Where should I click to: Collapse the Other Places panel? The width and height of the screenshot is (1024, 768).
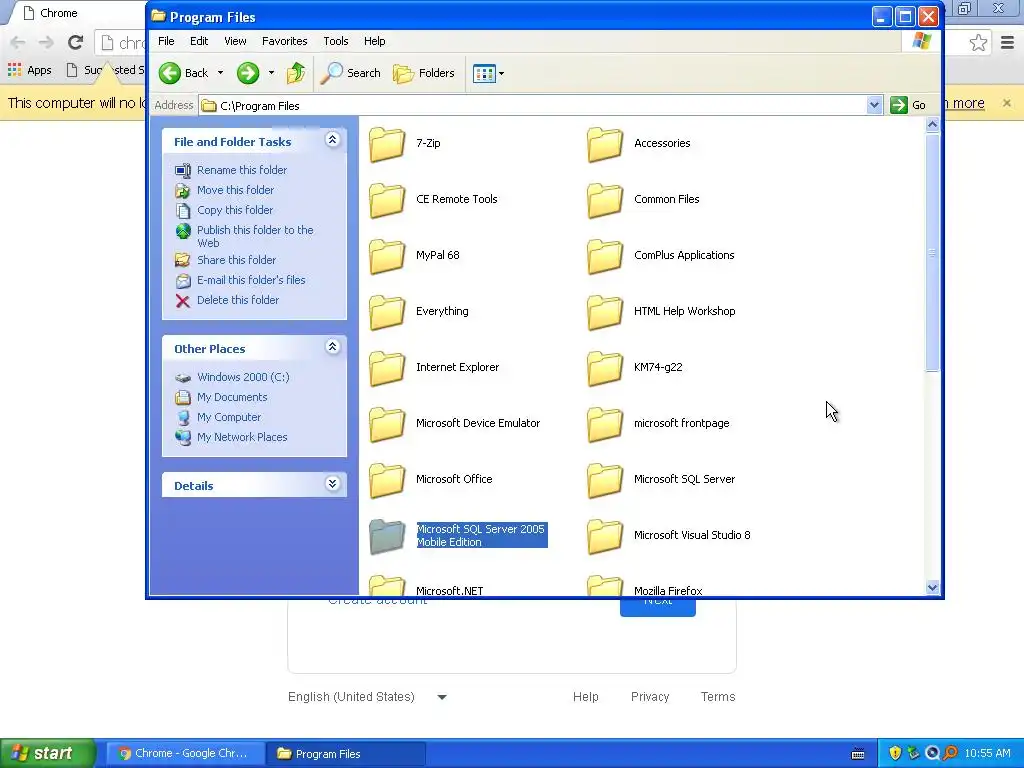[x=332, y=347]
